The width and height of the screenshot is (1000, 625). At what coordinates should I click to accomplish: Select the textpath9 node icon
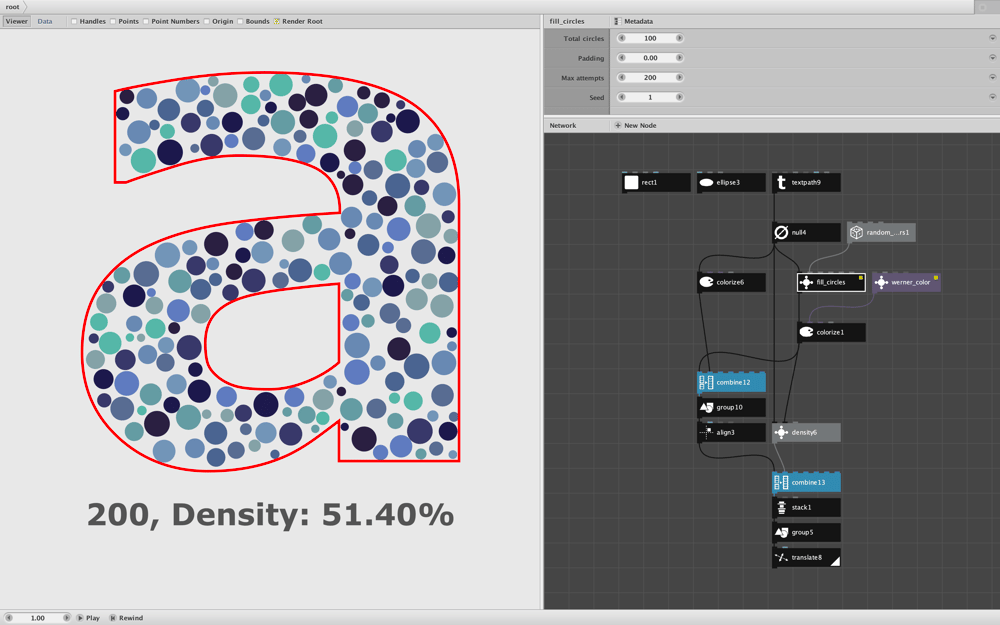tap(781, 182)
